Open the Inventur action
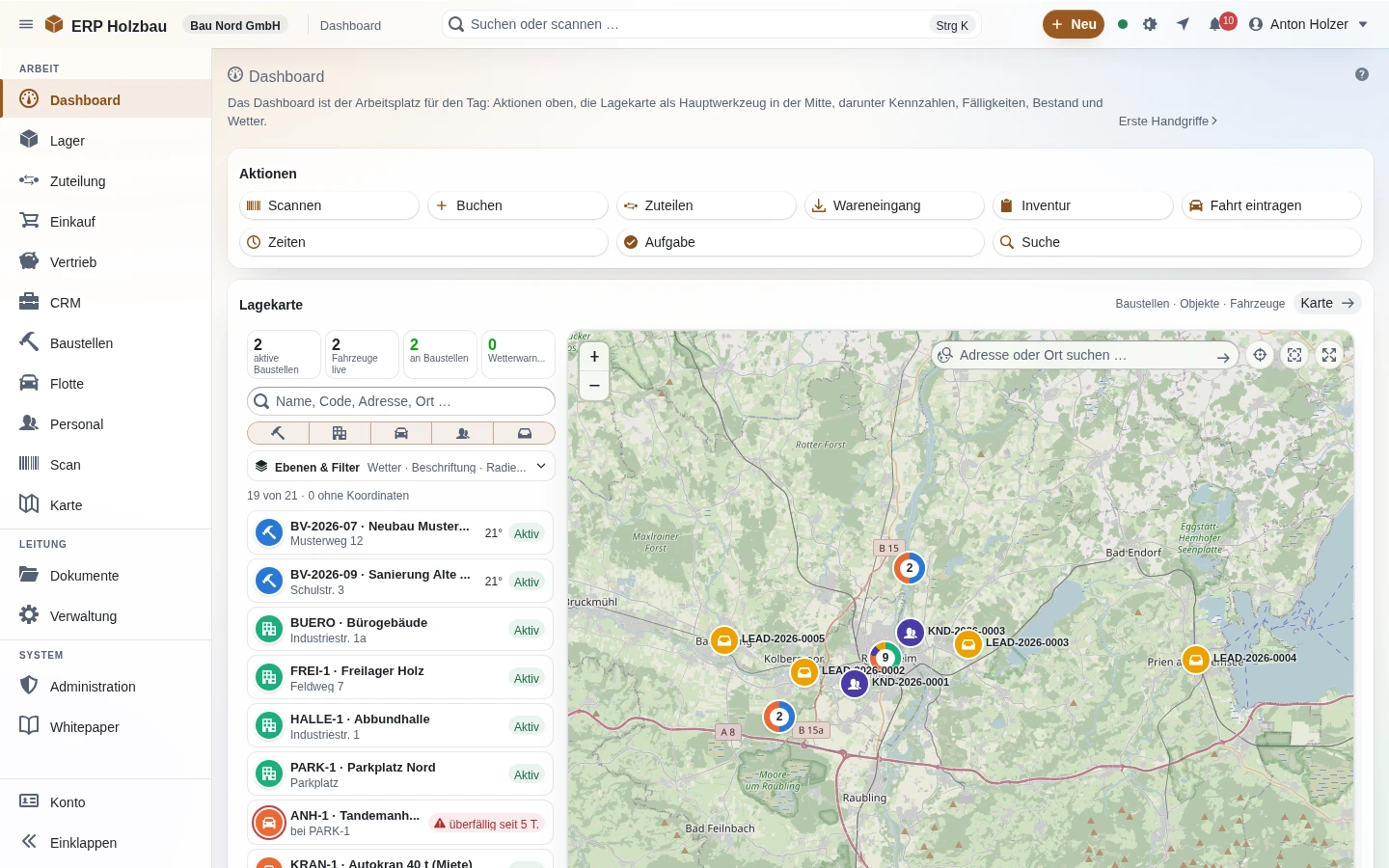This screenshot has width=1389, height=868. click(x=1082, y=205)
